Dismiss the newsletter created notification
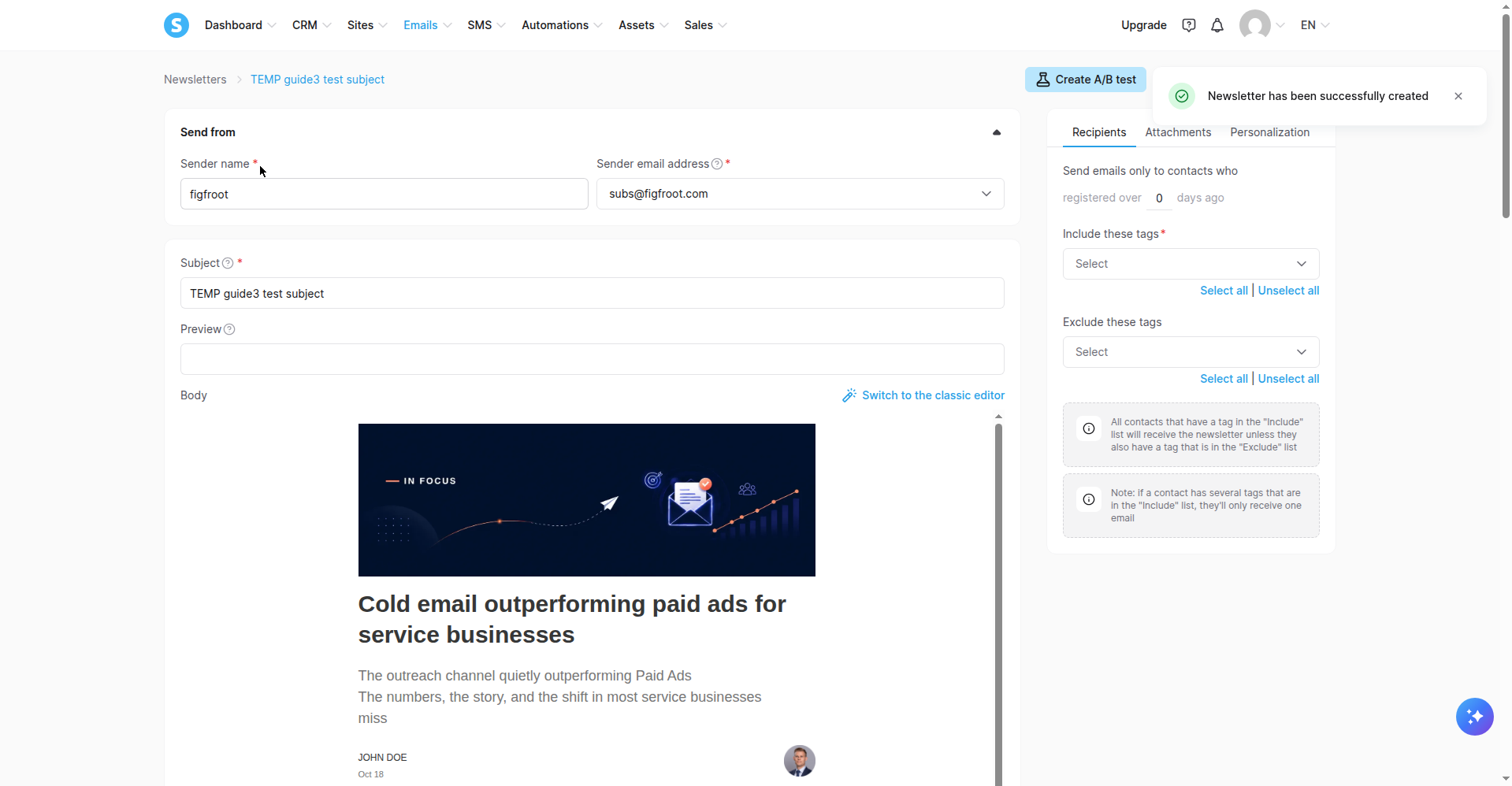The width and height of the screenshot is (1512, 786). (1458, 96)
